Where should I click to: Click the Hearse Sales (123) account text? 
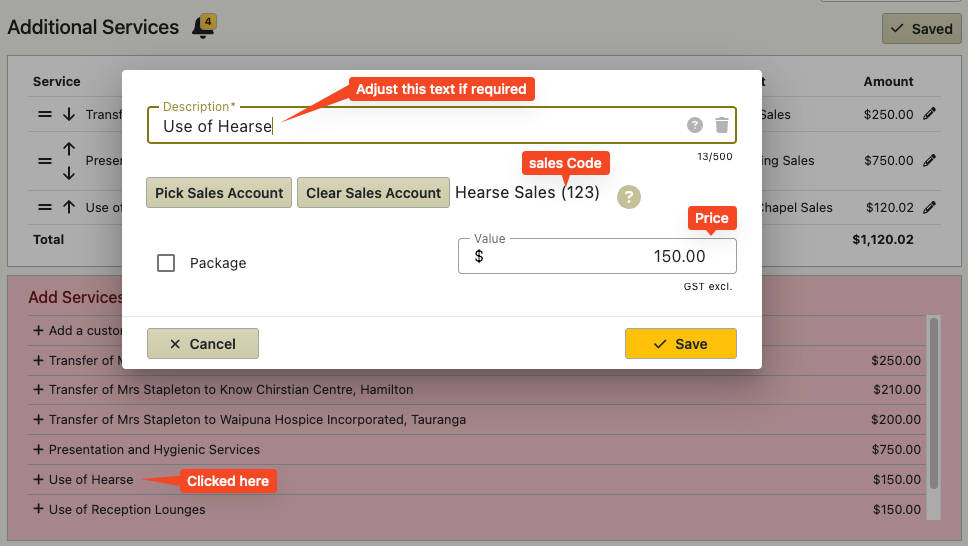tap(527, 193)
